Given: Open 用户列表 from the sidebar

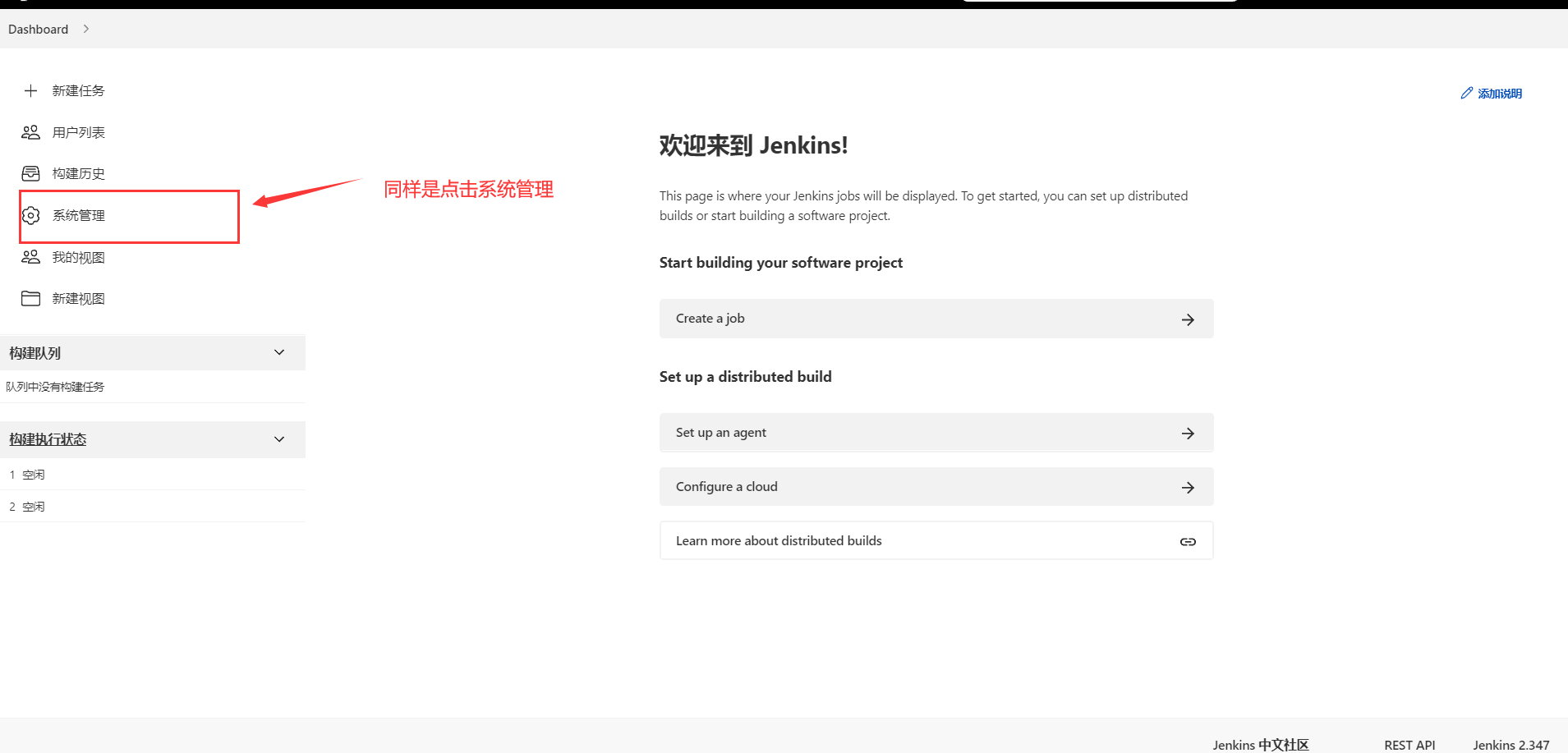Looking at the screenshot, I should 78,132.
